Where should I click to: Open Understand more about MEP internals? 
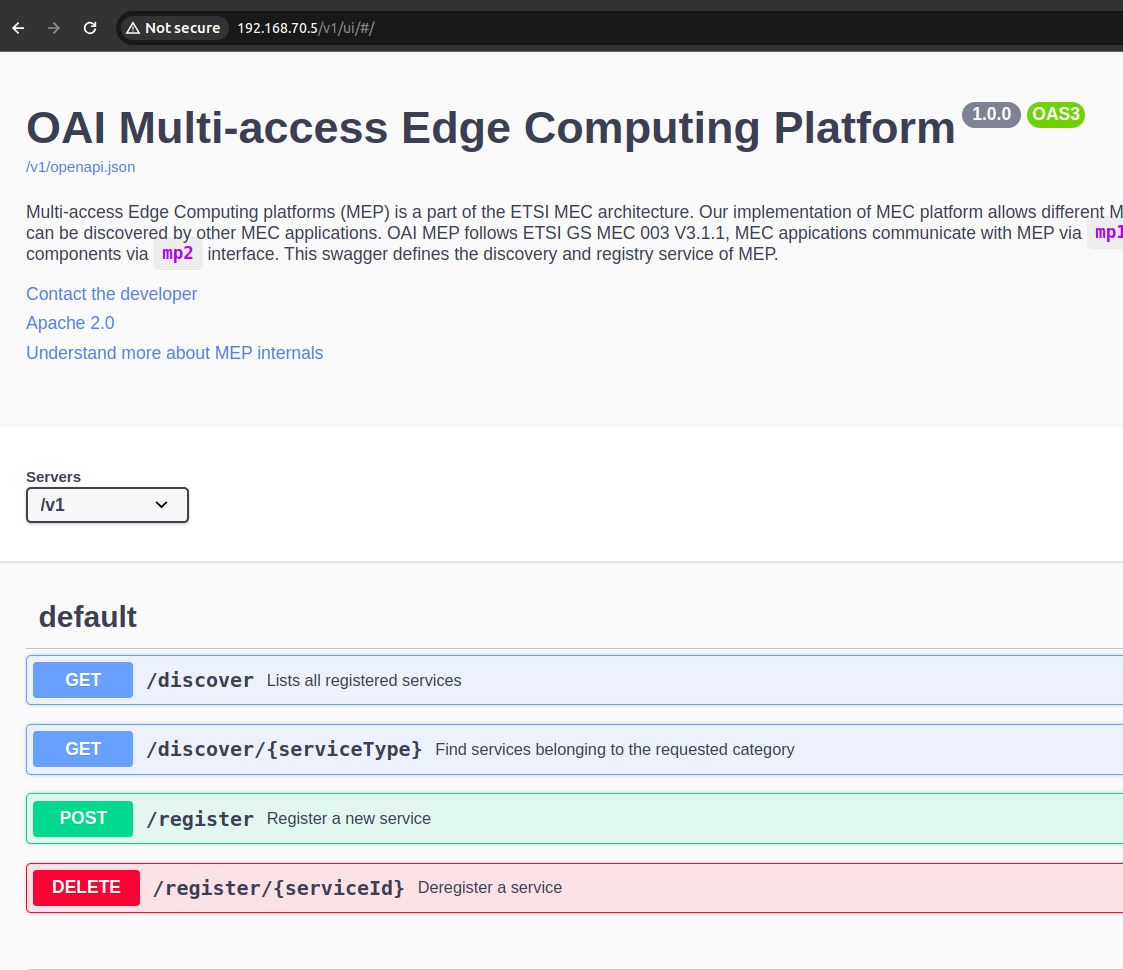click(174, 353)
